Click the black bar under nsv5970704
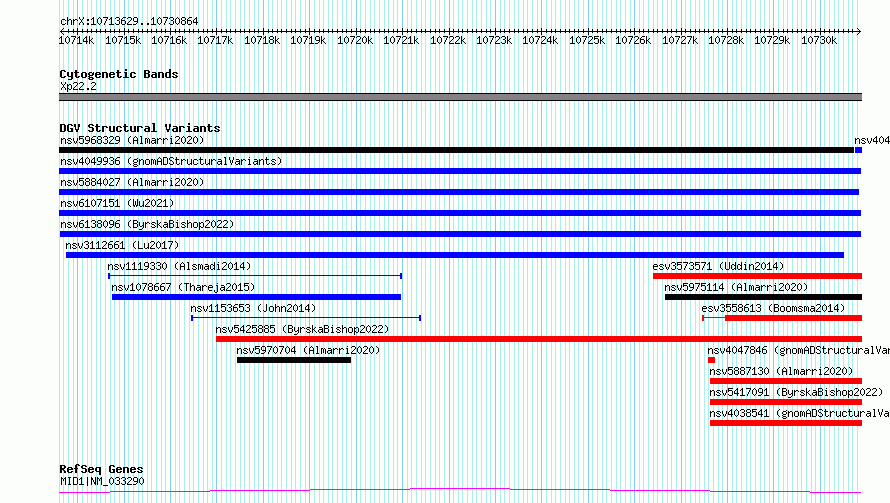The height and width of the screenshot is (503, 890). pyautogui.click(x=294, y=360)
